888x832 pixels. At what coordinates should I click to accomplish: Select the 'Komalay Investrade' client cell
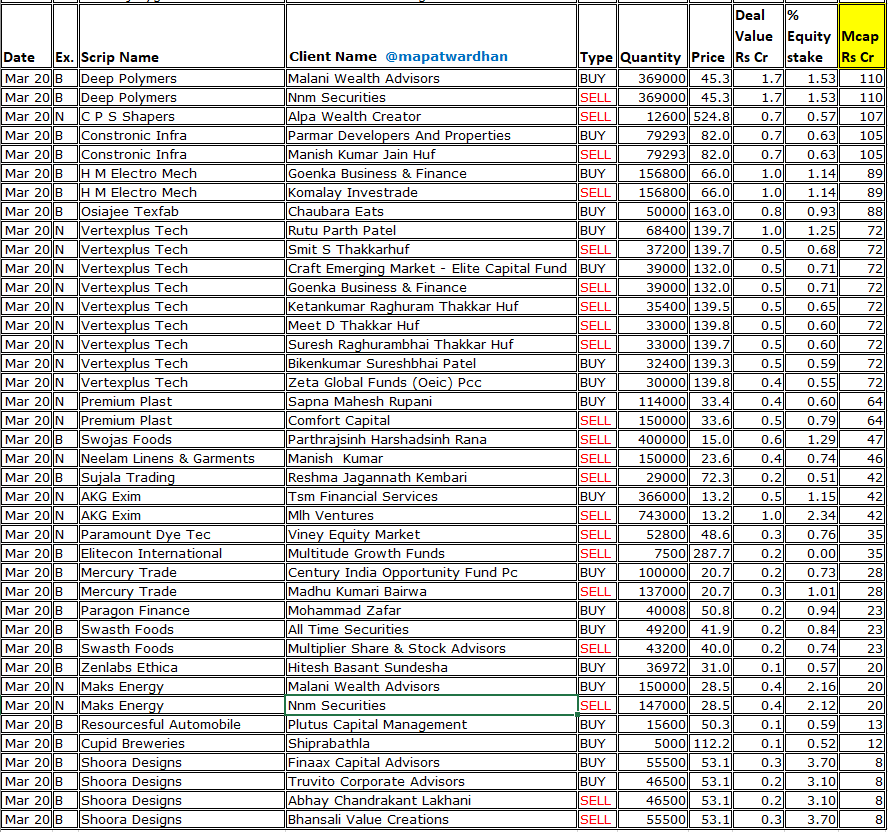pyautogui.click(x=431, y=193)
